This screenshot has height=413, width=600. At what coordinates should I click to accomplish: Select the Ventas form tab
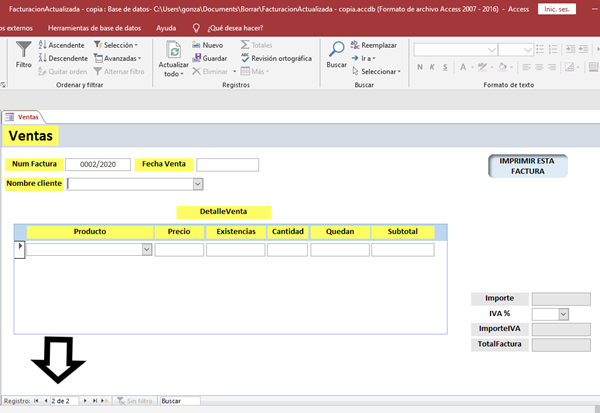coord(27,117)
